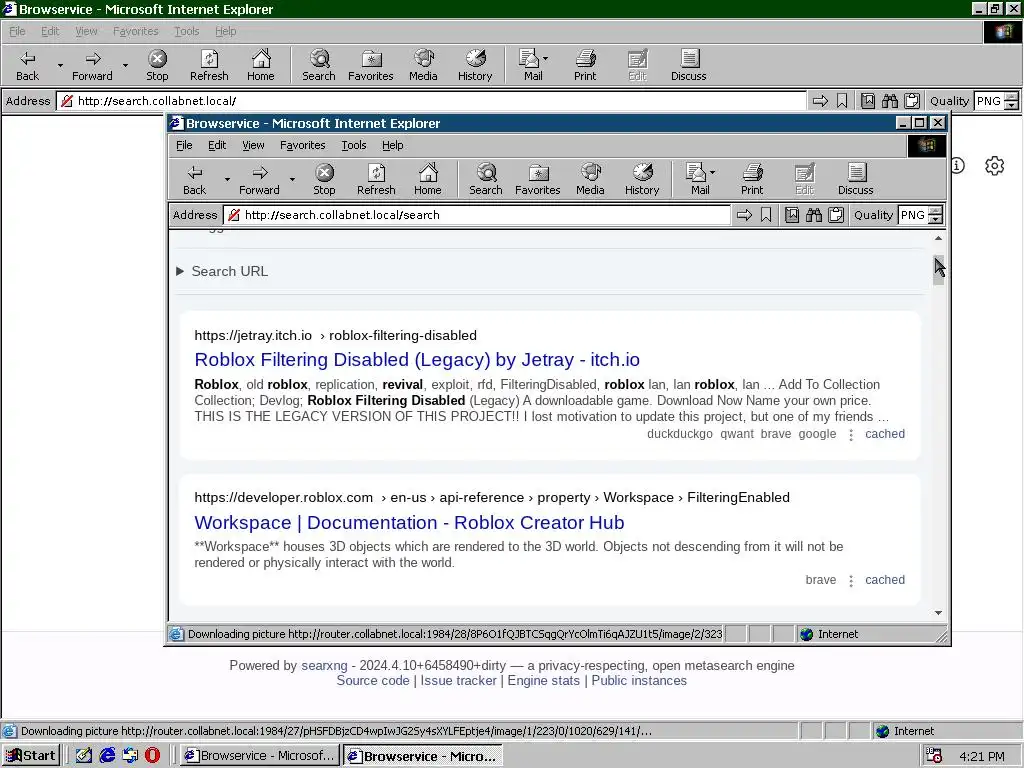
Task: Open the Engine stats footer link
Action: pyautogui.click(x=543, y=680)
